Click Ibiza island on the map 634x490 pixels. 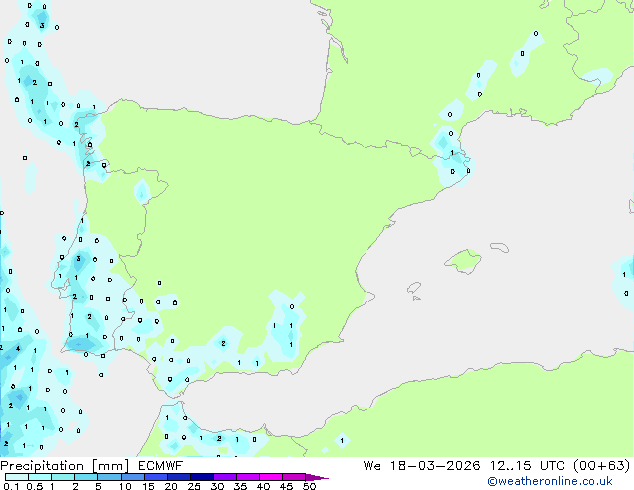point(414,288)
